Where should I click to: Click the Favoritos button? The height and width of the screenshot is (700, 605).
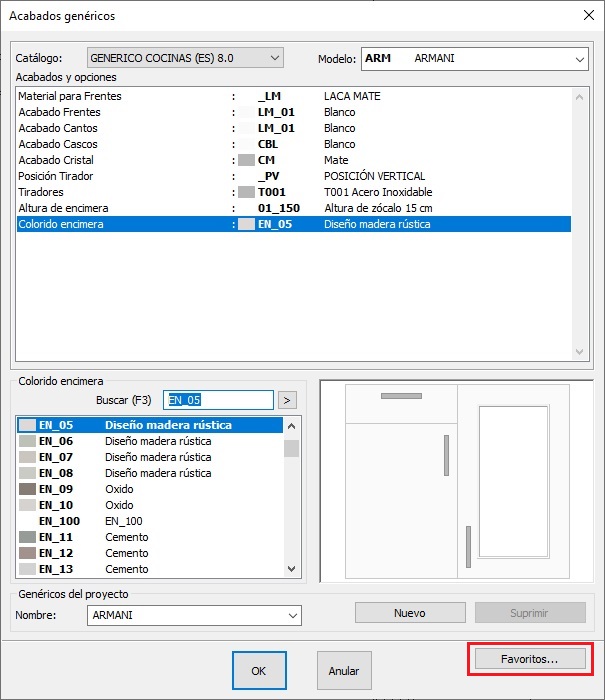530,659
